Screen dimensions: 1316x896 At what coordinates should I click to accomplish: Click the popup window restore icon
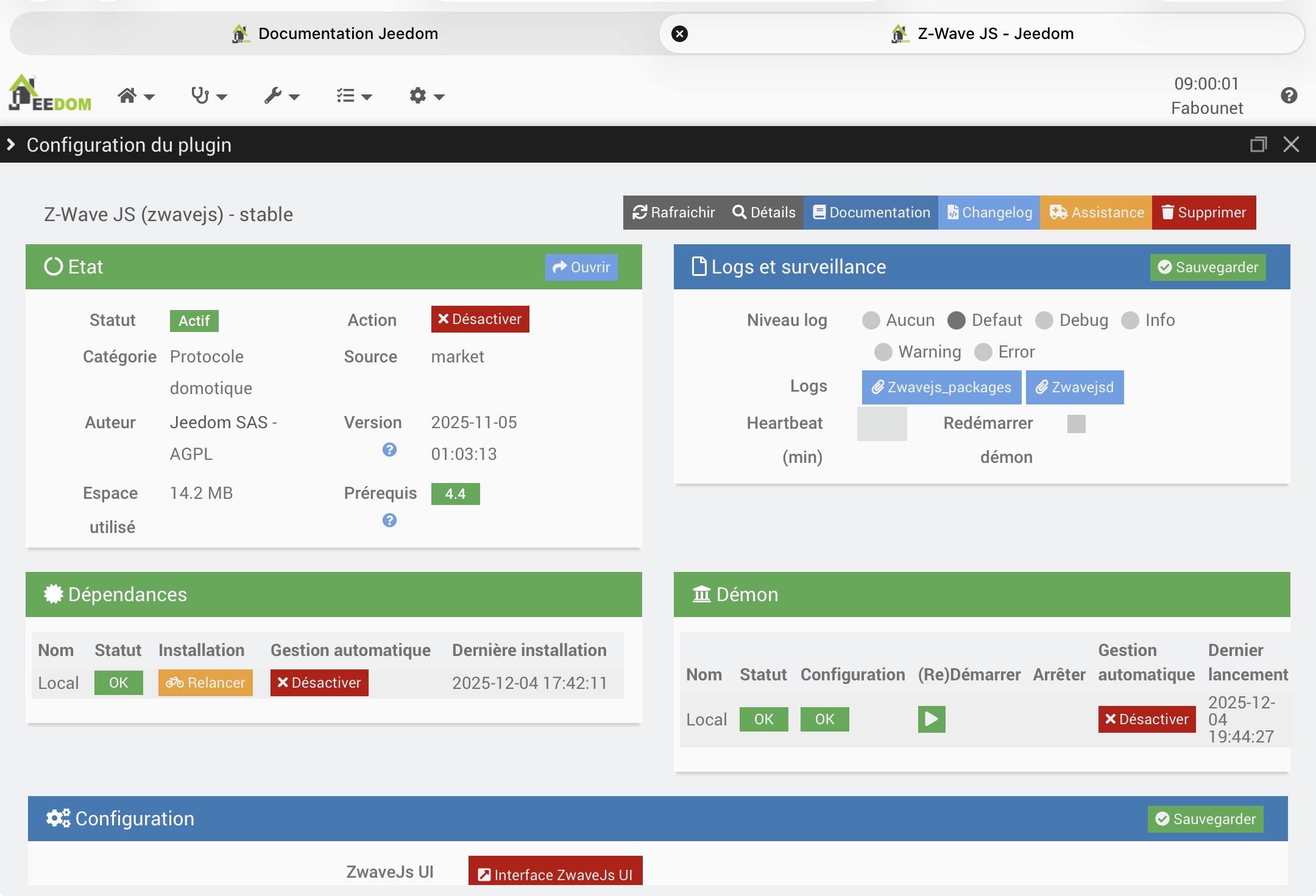(1258, 144)
